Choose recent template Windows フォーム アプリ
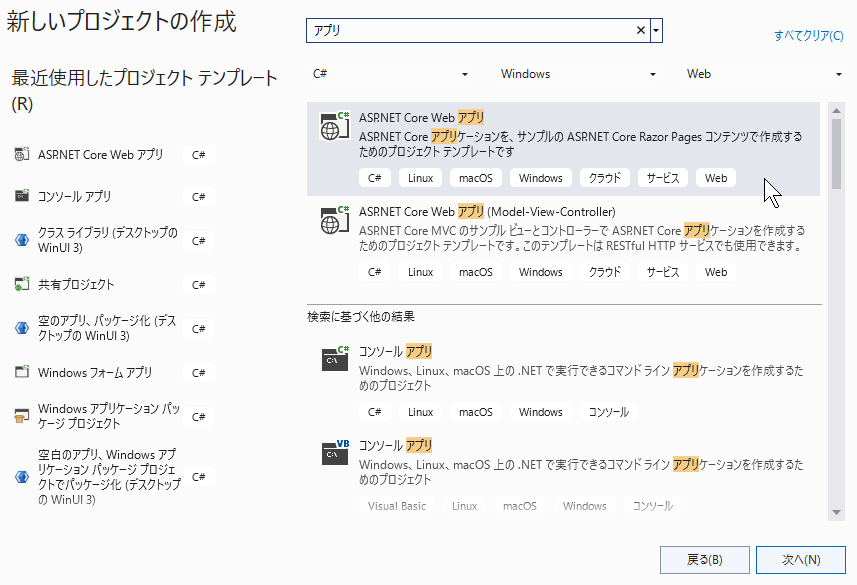Viewport: 857px width, 585px height. 95,372
